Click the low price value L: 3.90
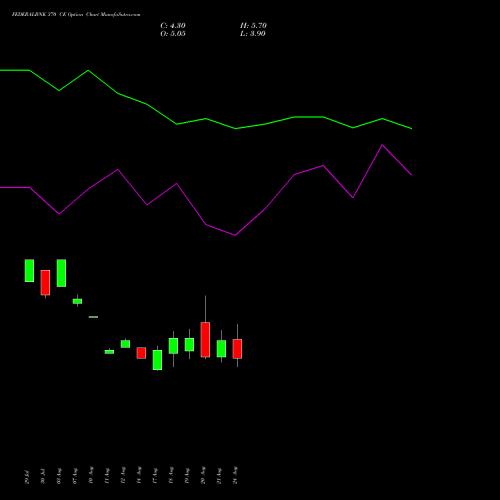The image size is (500, 500). tap(253, 34)
